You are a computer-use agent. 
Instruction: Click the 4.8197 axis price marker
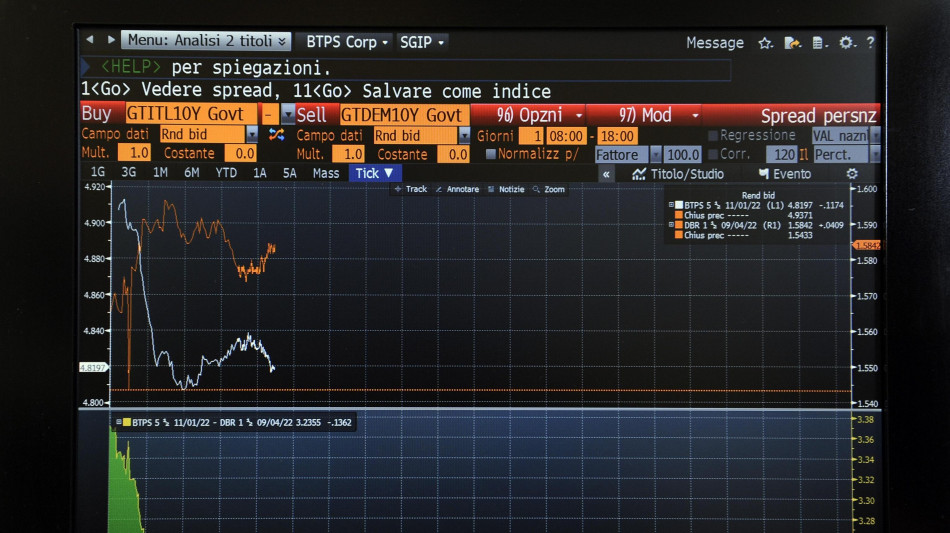click(x=93, y=368)
